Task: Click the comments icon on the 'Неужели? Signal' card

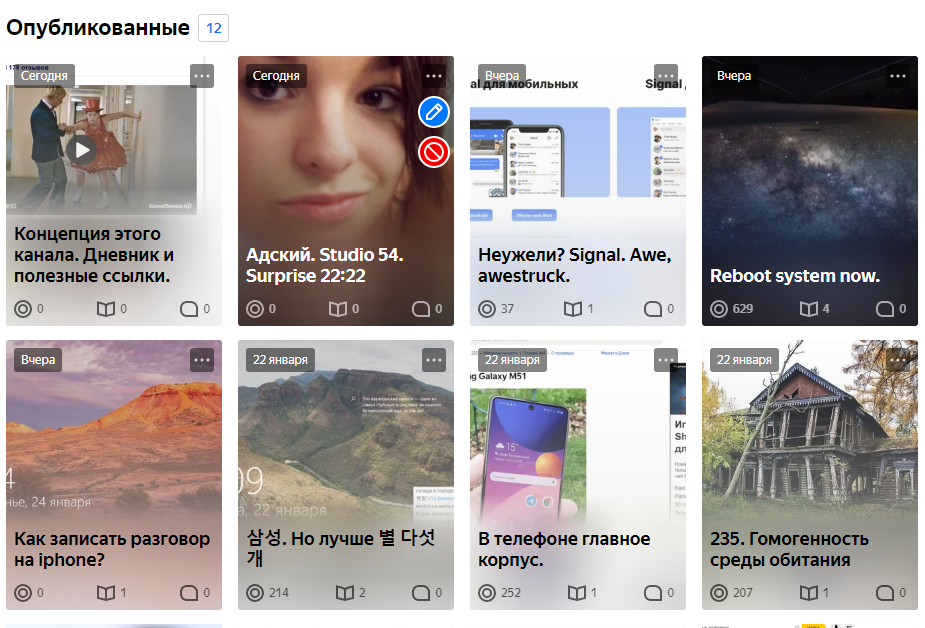Action: 652,309
